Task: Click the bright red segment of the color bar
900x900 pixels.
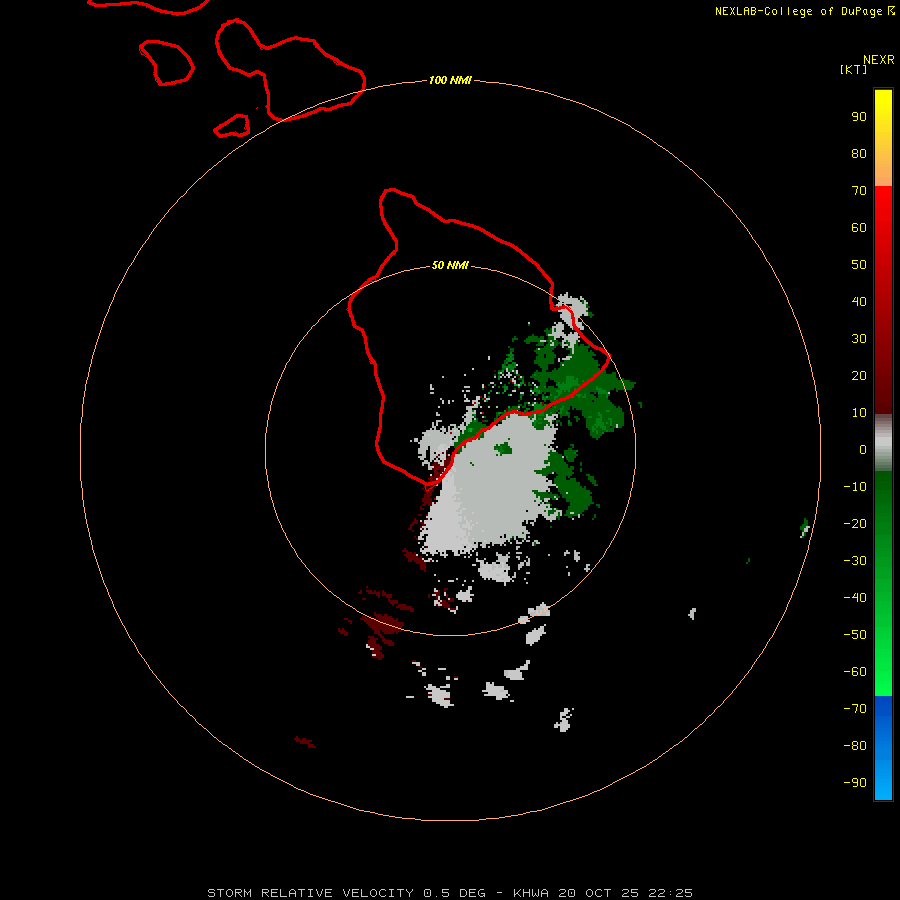Action: [x=883, y=300]
